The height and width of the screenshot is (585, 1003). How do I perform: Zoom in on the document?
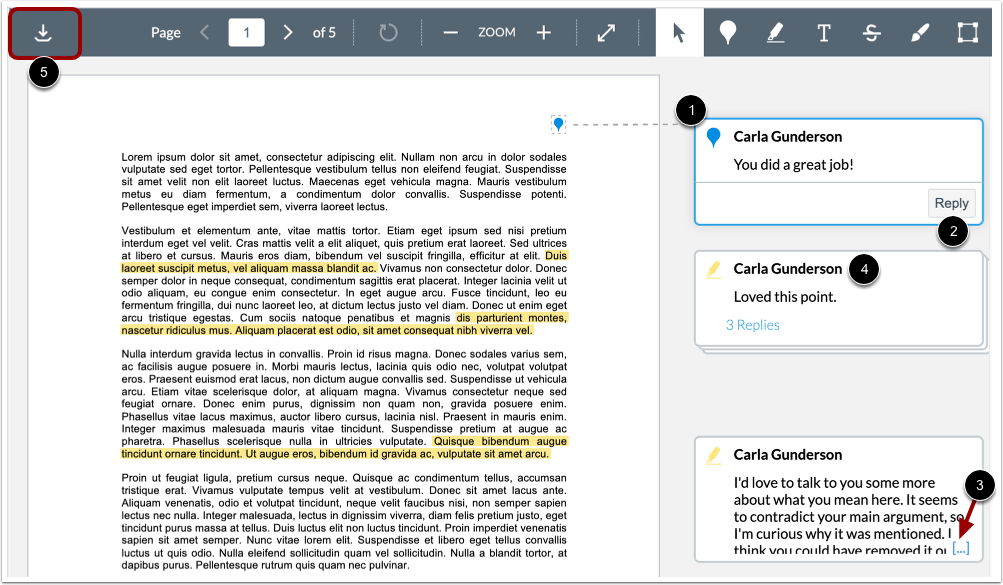pyautogui.click(x=543, y=31)
